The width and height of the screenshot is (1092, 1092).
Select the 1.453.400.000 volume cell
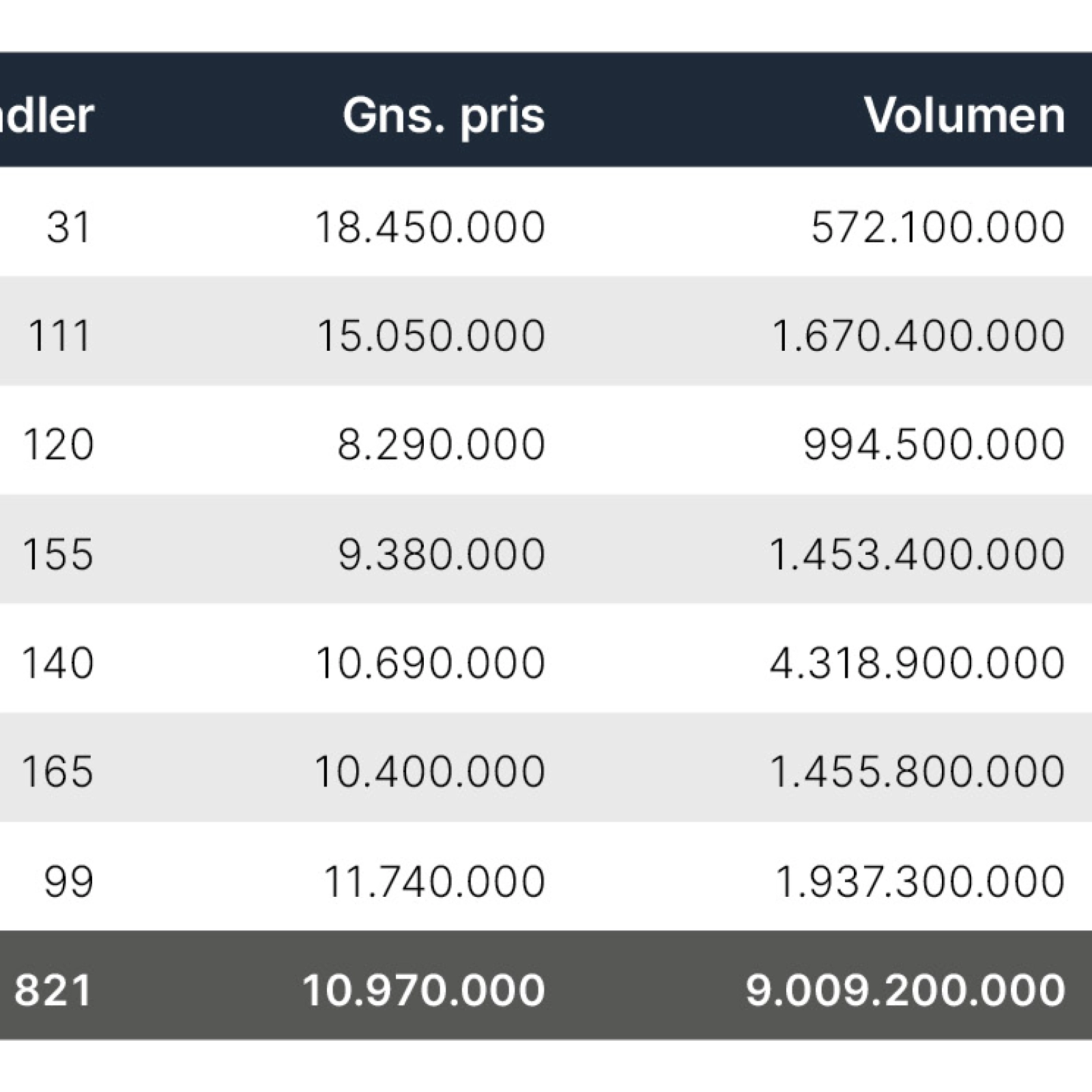pyautogui.click(x=917, y=554)
